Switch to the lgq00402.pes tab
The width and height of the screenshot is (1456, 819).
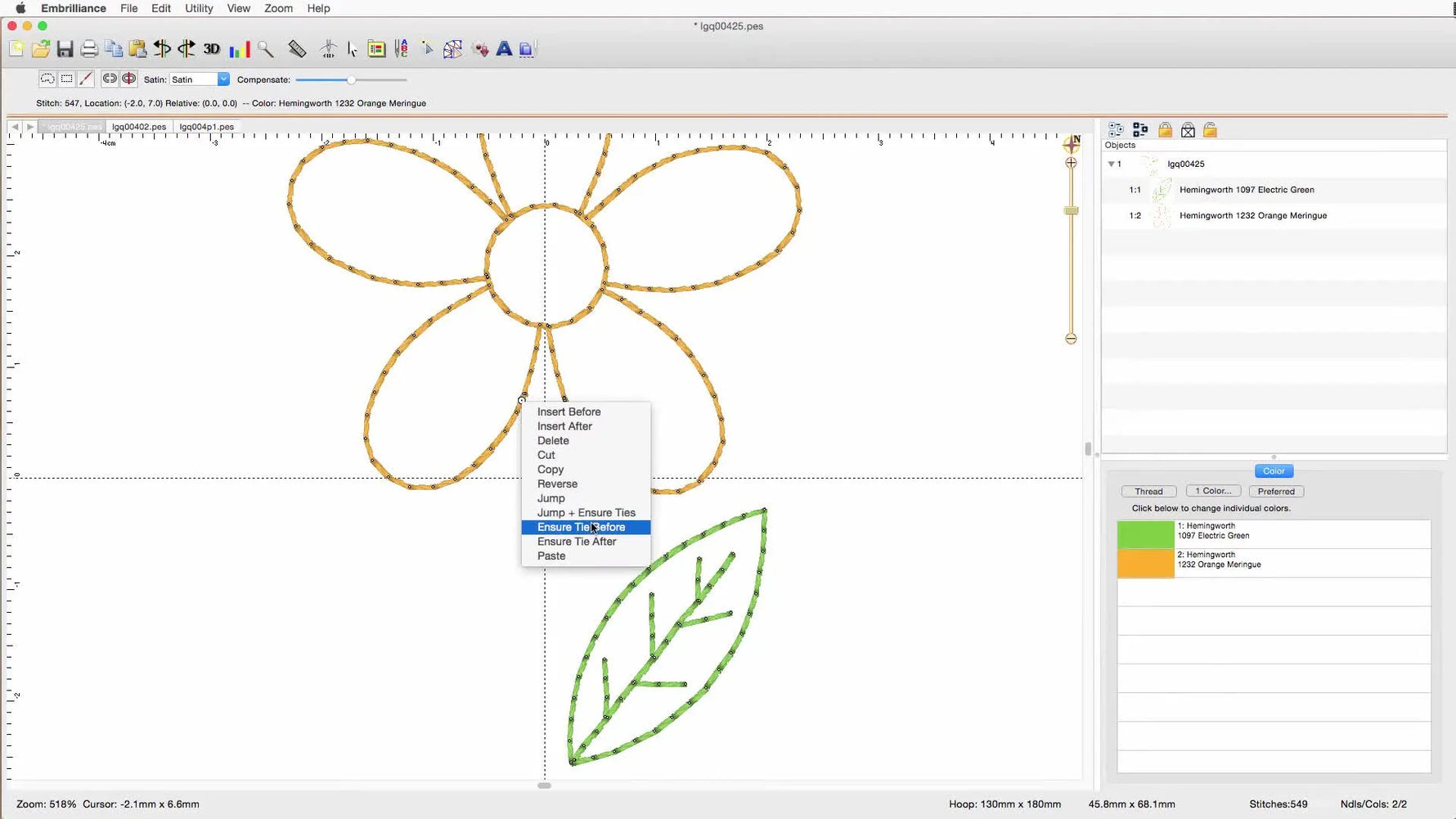[x=138, y=127]
